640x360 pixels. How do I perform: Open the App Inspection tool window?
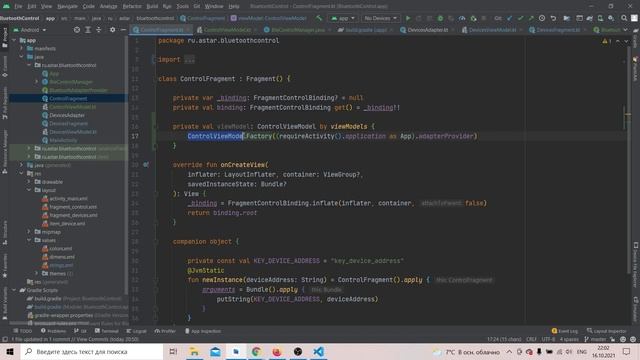tap(202, 331)
